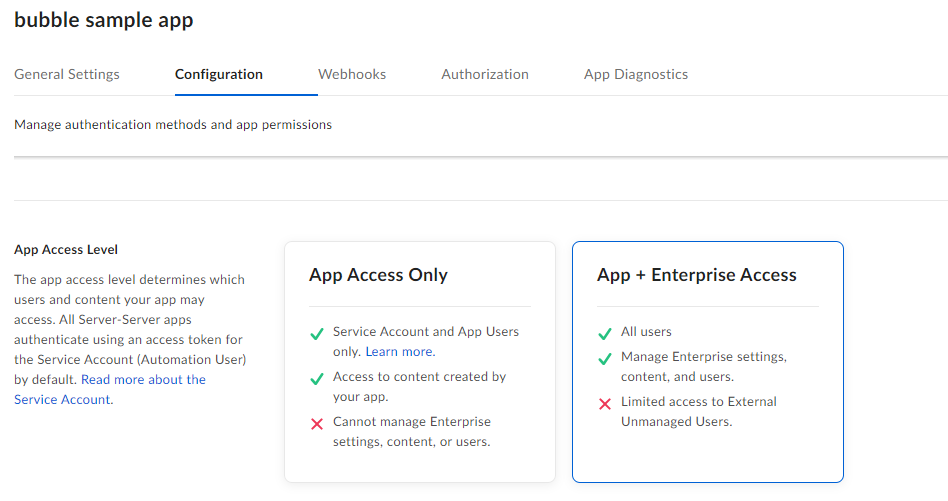This screenshot has width=948, height=501.
Task: Click green check beside All users
Action: click(x=605, y=334)
